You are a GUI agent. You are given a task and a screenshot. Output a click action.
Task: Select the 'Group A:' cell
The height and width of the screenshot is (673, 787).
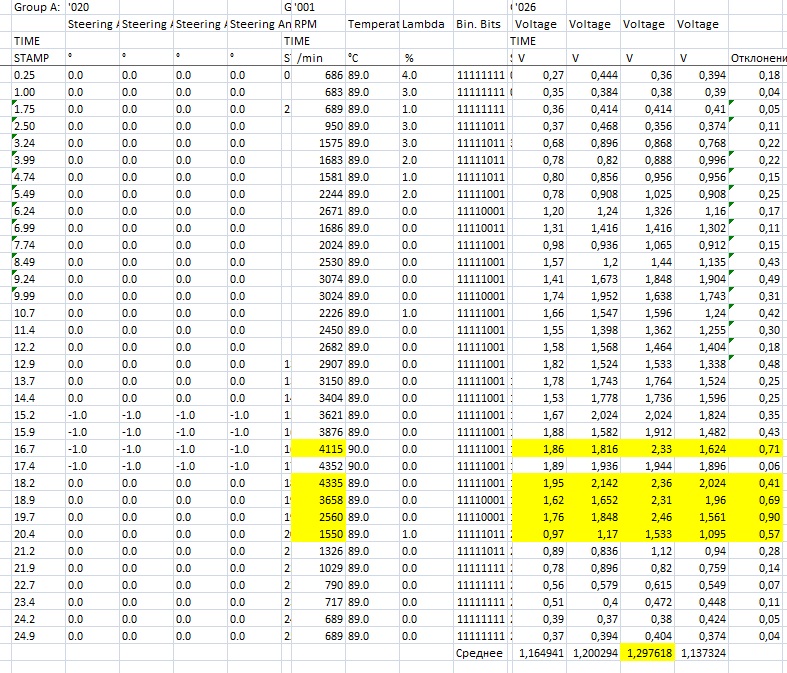pyautogui.click(x=33, y=6)
